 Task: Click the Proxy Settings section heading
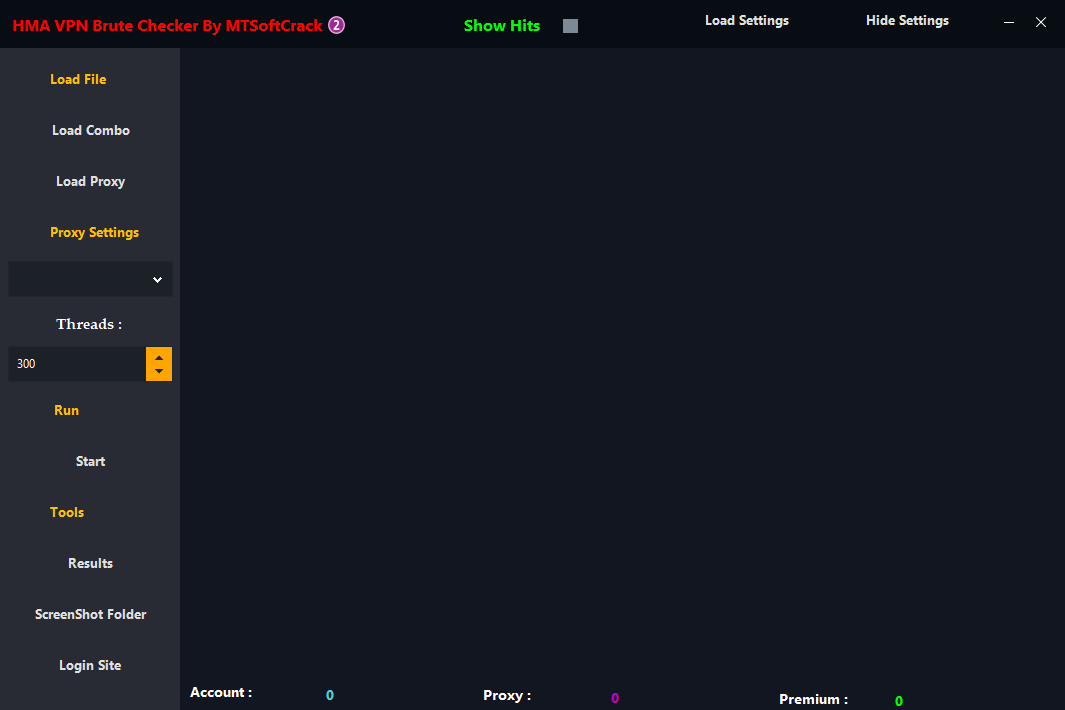tap(94, 232)
